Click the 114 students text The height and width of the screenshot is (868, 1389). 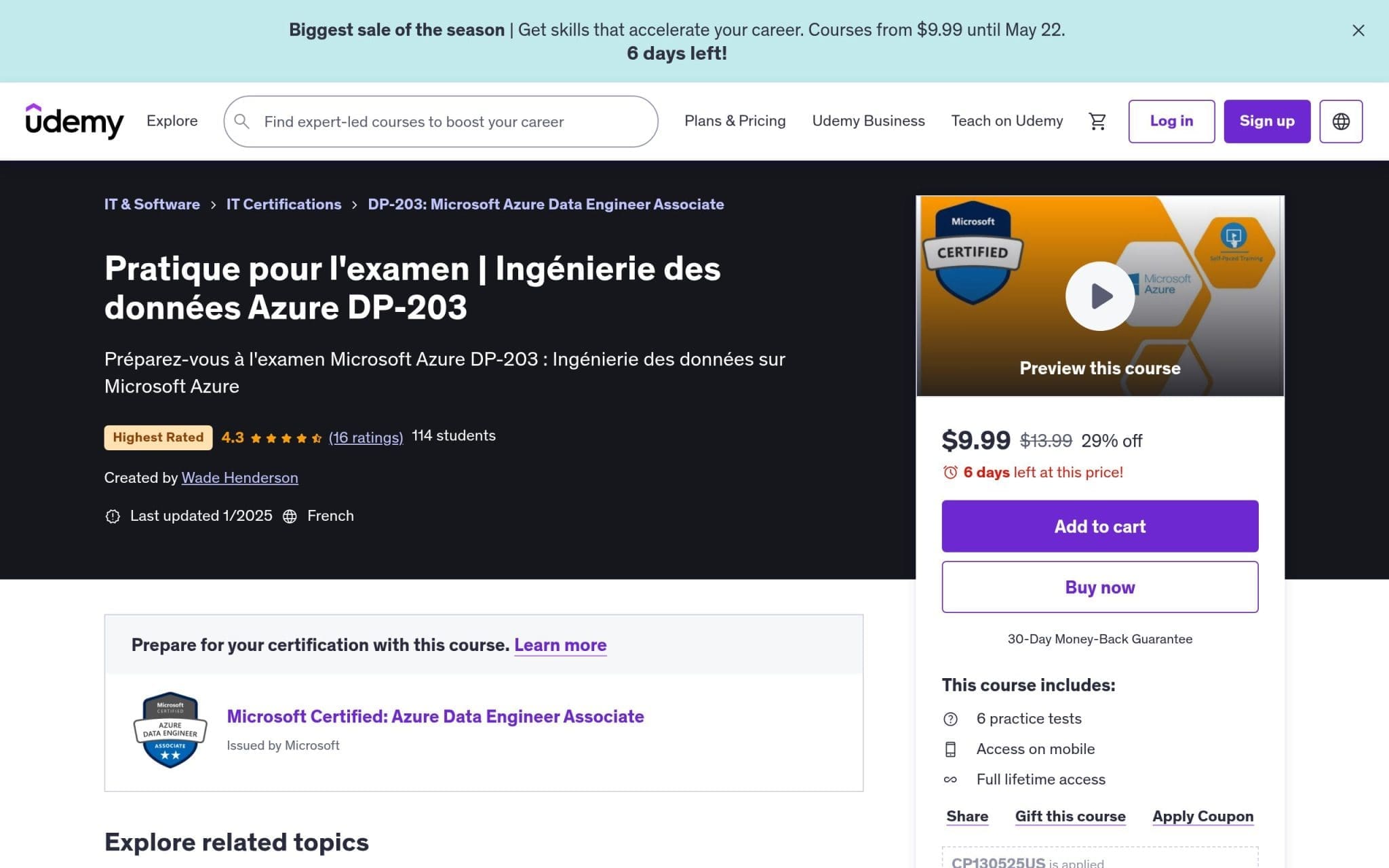tap(454, 436)
